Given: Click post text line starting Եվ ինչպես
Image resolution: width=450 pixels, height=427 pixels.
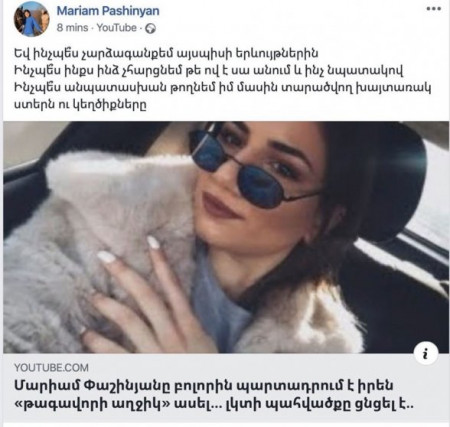Looking at the screenshot, I should 166,53.
